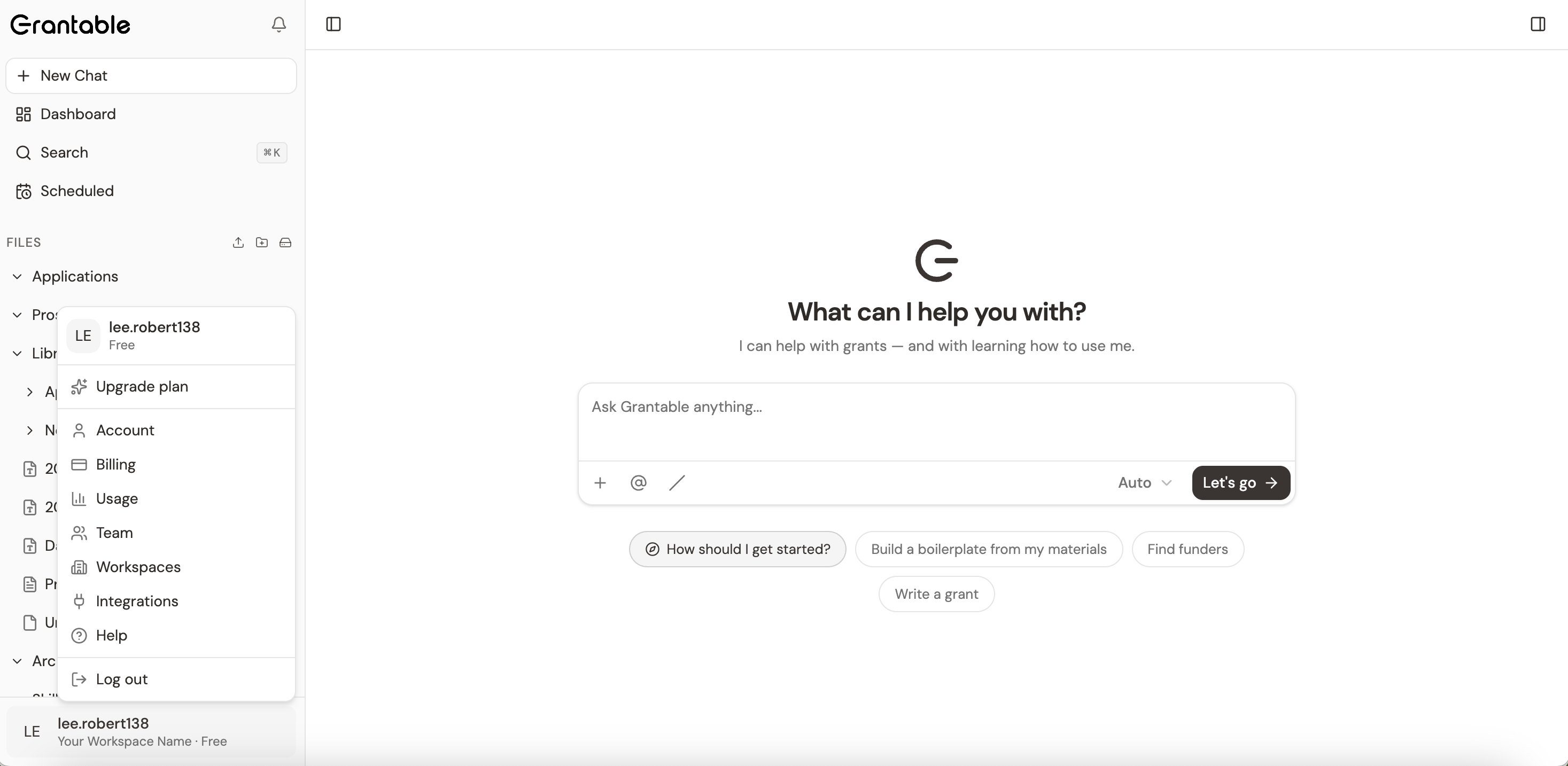Log out from the account menu
Viewport: 1568px width, 766px height.
click(x=122, y=679)
